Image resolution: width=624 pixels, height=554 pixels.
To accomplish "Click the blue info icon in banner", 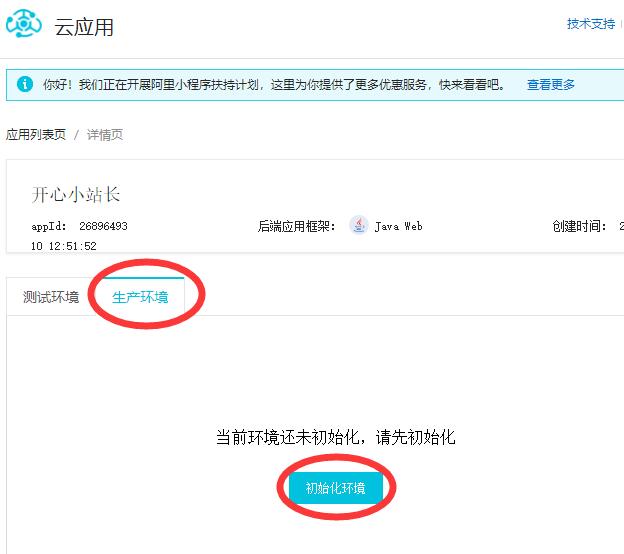I will click(25, 84).
